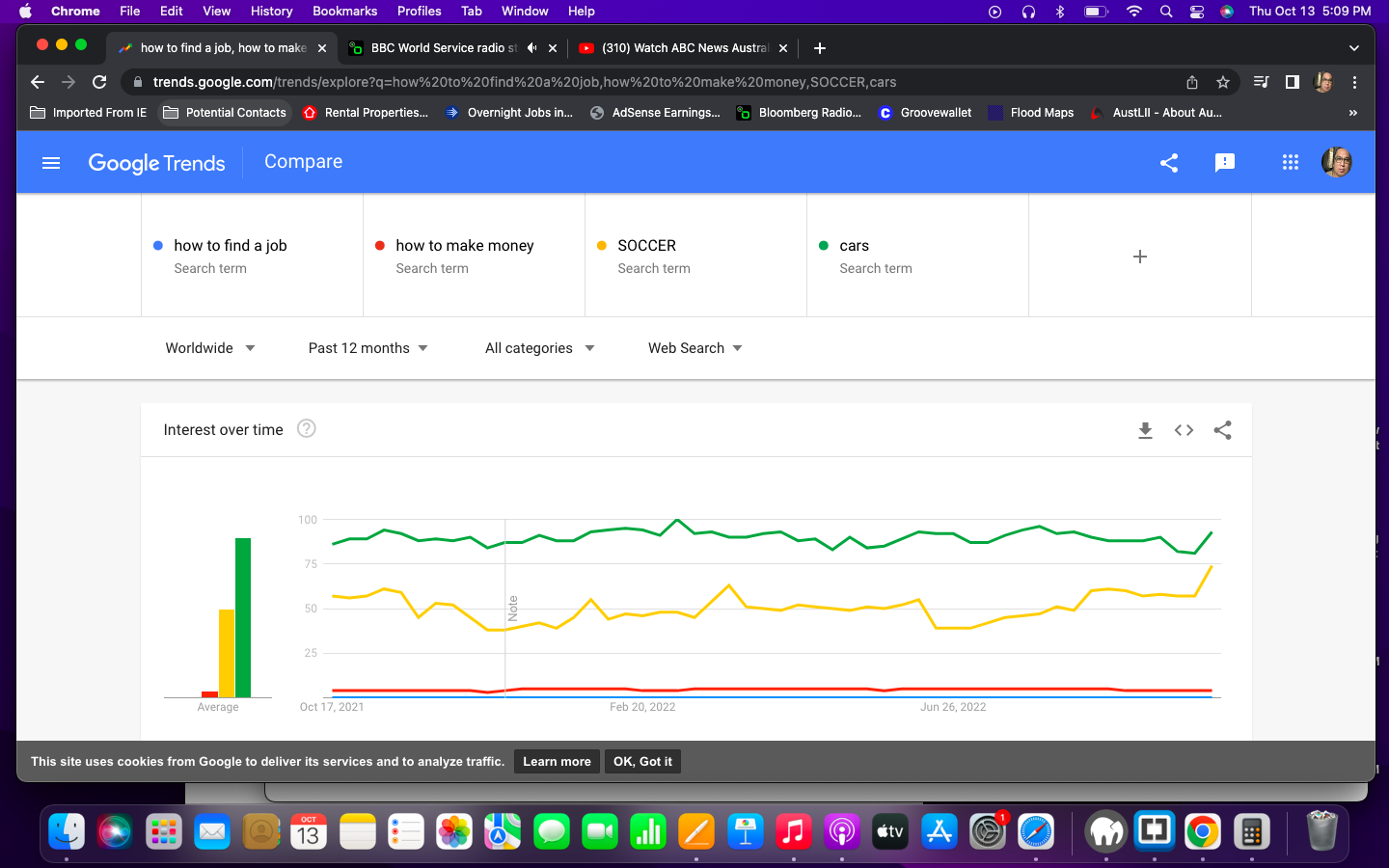
Task: Open the Web Search type dropdown
Action: pyautogui.click(x=695, y=348)
